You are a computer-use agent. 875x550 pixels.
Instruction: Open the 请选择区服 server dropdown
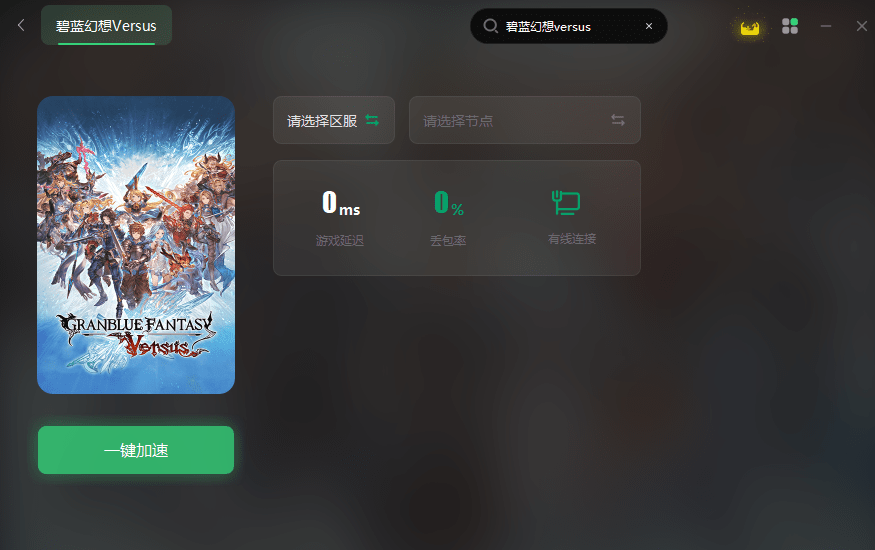pos(334,120)
